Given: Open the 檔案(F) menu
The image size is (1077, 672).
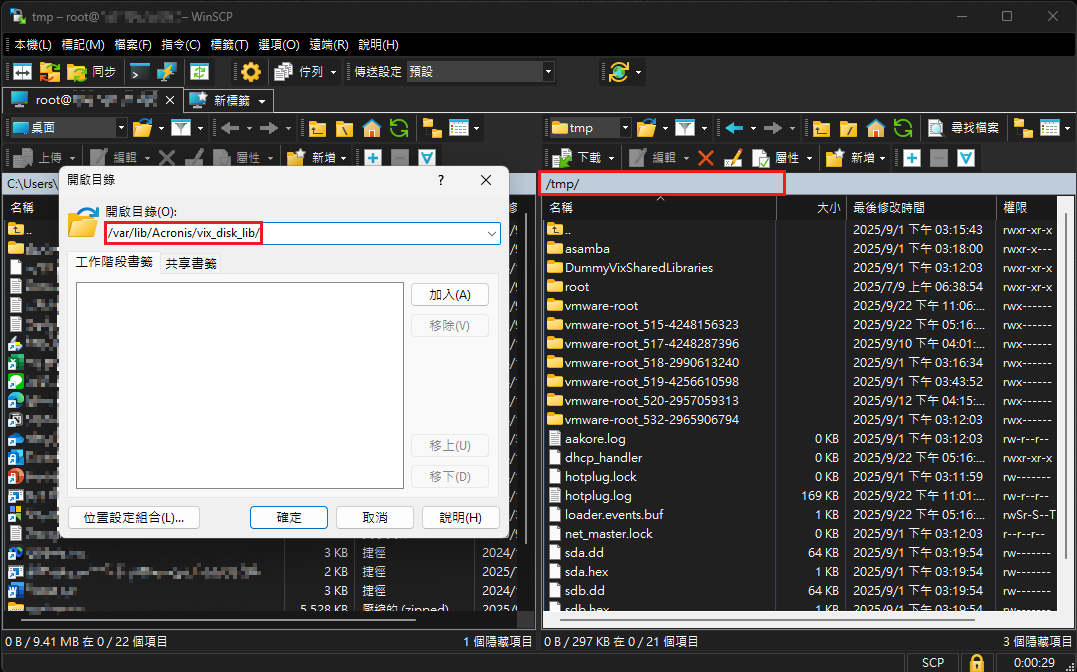Looking at the screenshot, I should [x=133, y=45].
